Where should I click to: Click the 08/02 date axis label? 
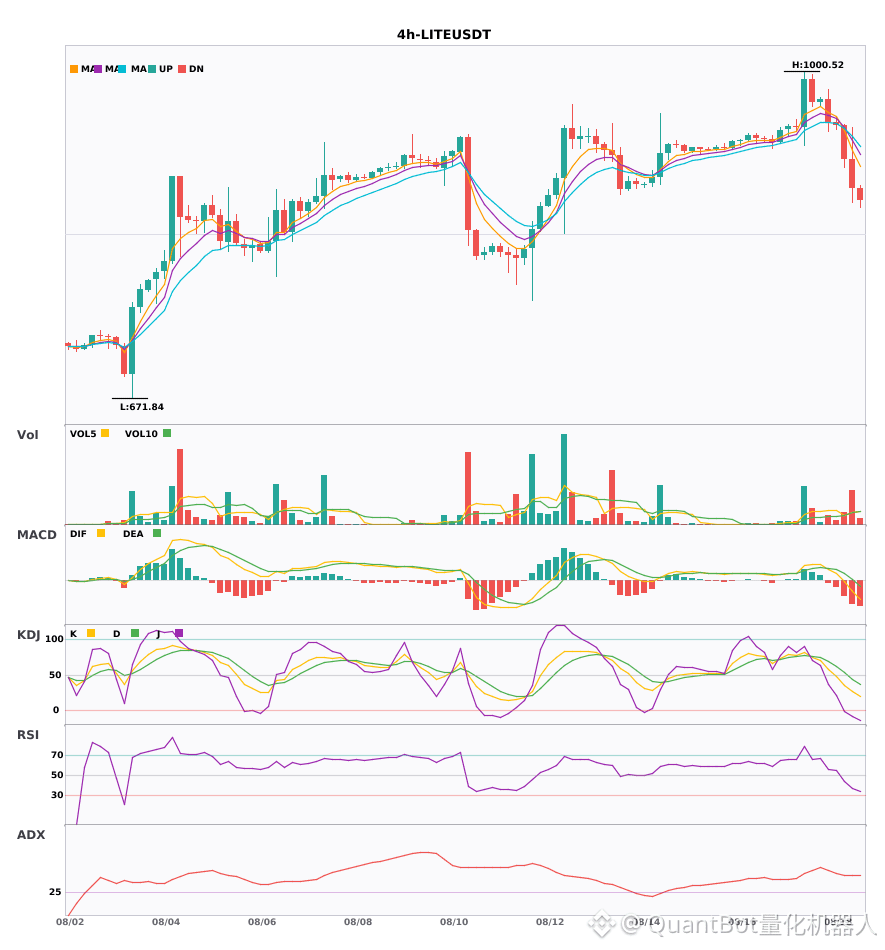70,922
